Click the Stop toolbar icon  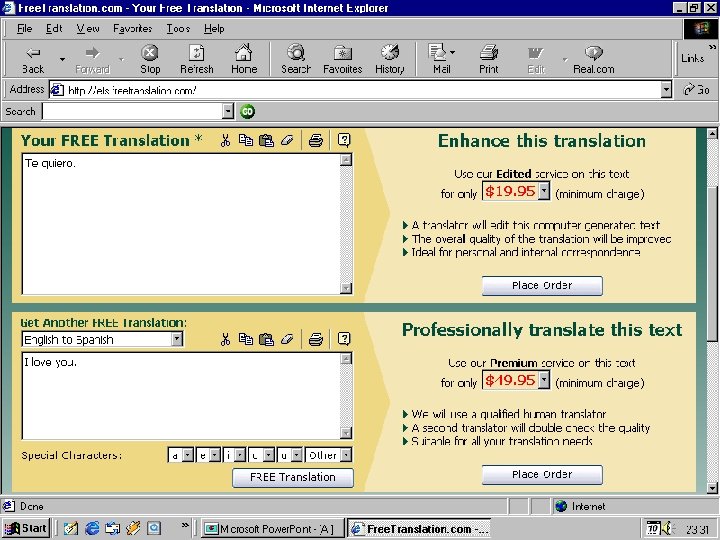pyautogui.click(x=150, y=59)
